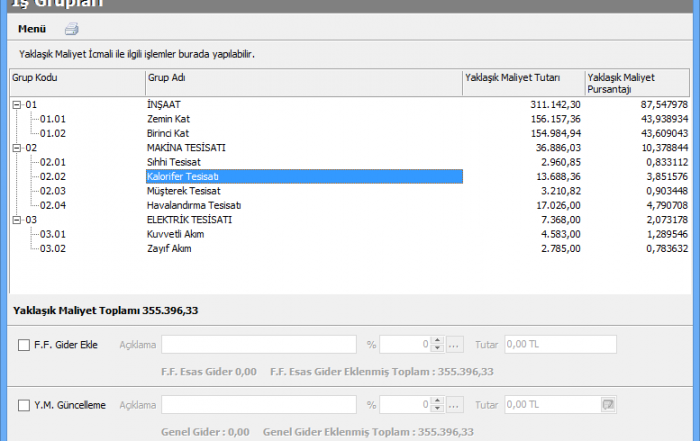
Task: Click the Y.M. Güncelleme Açıklama text field
Action: point(258,405)
